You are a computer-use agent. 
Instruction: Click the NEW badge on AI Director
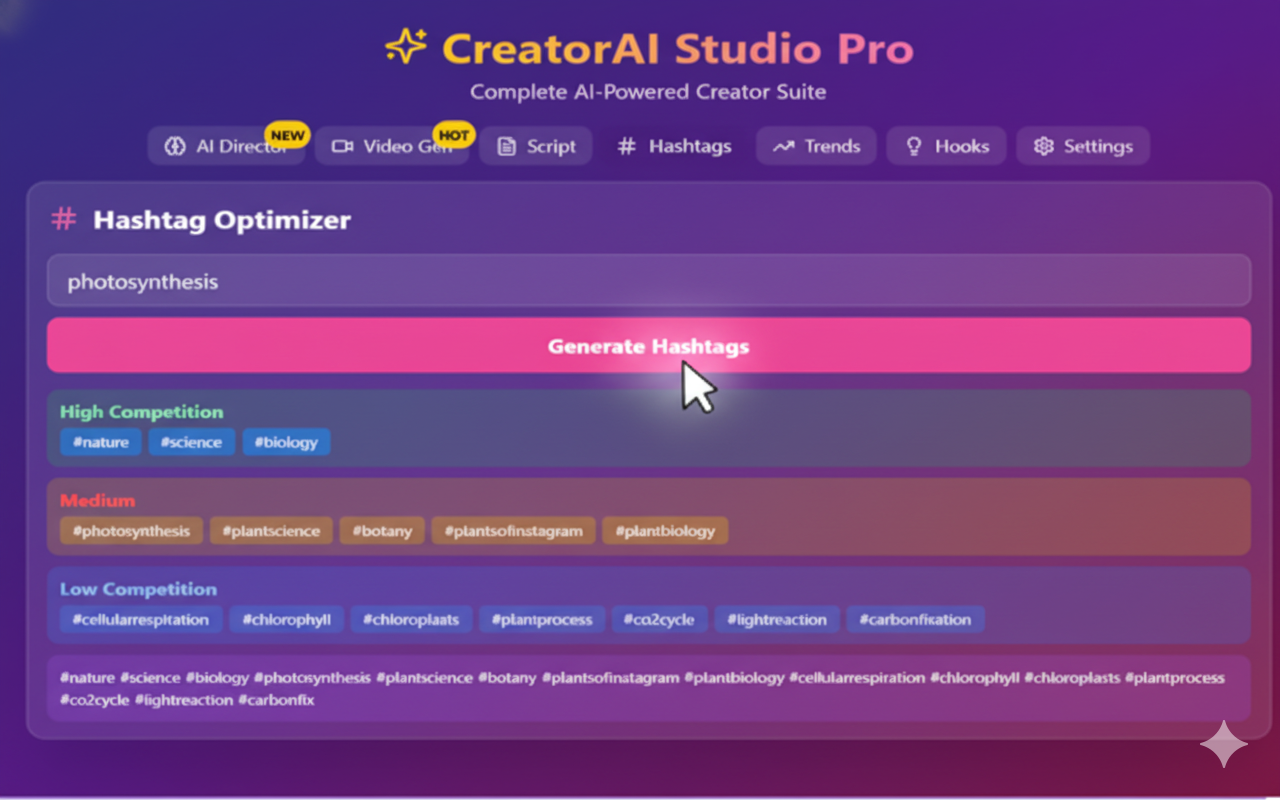[287, 134]
